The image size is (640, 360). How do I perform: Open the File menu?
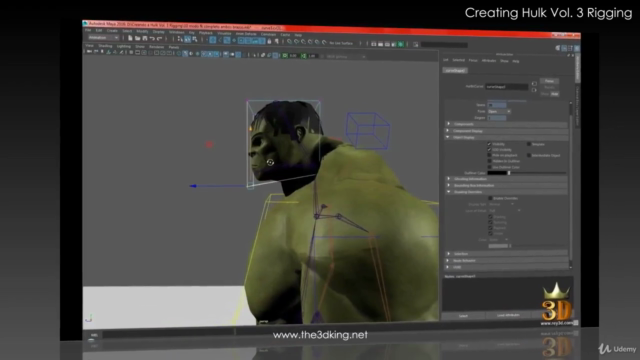coord(88,30)
